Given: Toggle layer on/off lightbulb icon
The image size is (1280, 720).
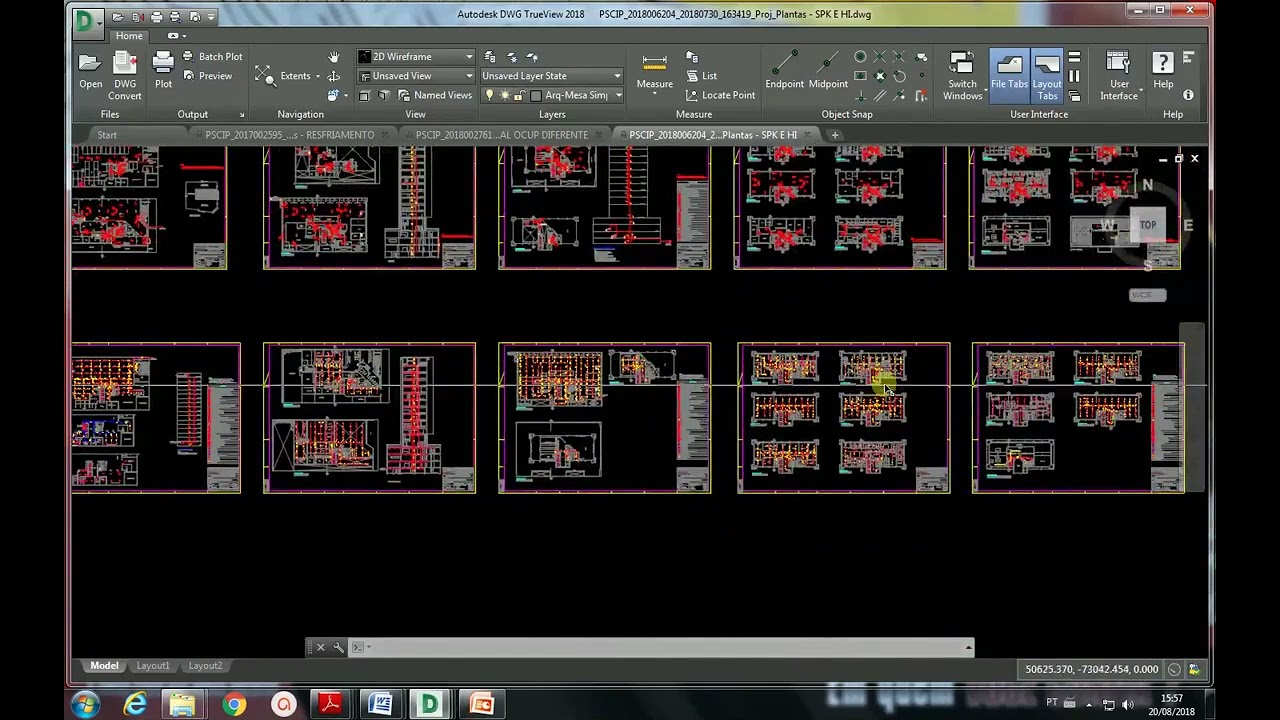Looking at the screenshot, I should pyautogui.click(x=489, y=95).
